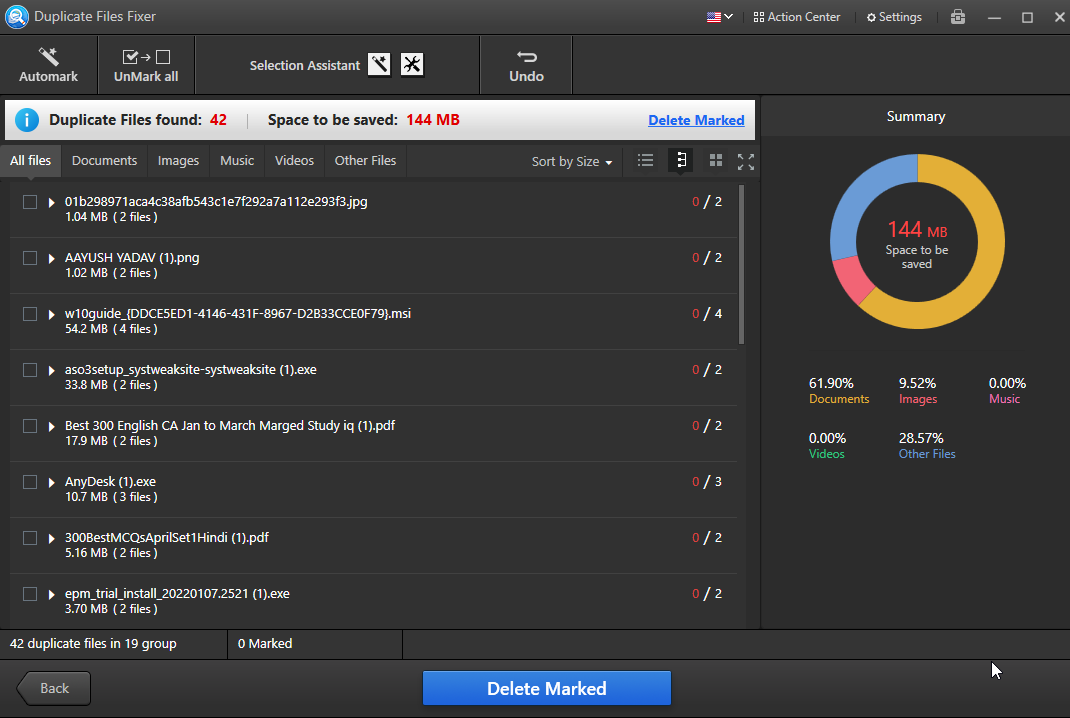The height and width of the screenshot is (718, 1070).
Task: Click the Space to be saved donut chart
Action: (916, 241)
